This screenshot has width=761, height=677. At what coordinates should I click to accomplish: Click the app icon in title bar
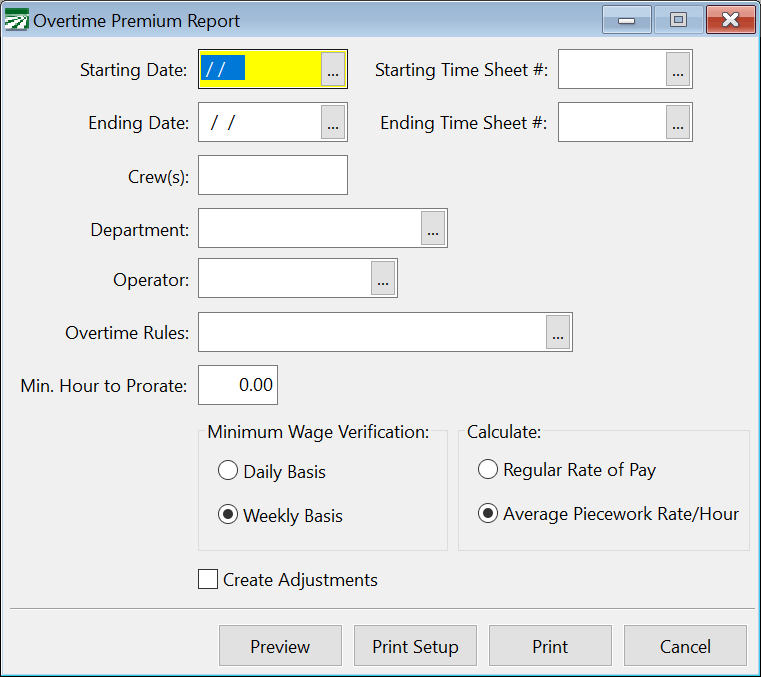17,20
